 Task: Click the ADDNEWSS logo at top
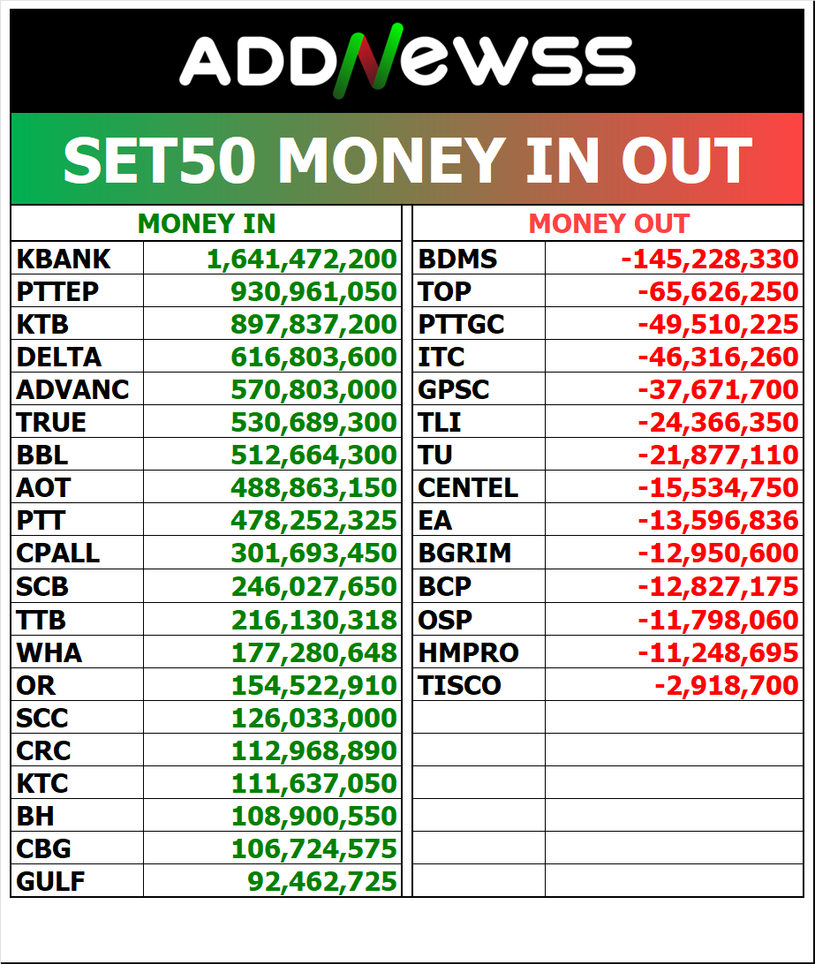[407, 60]
